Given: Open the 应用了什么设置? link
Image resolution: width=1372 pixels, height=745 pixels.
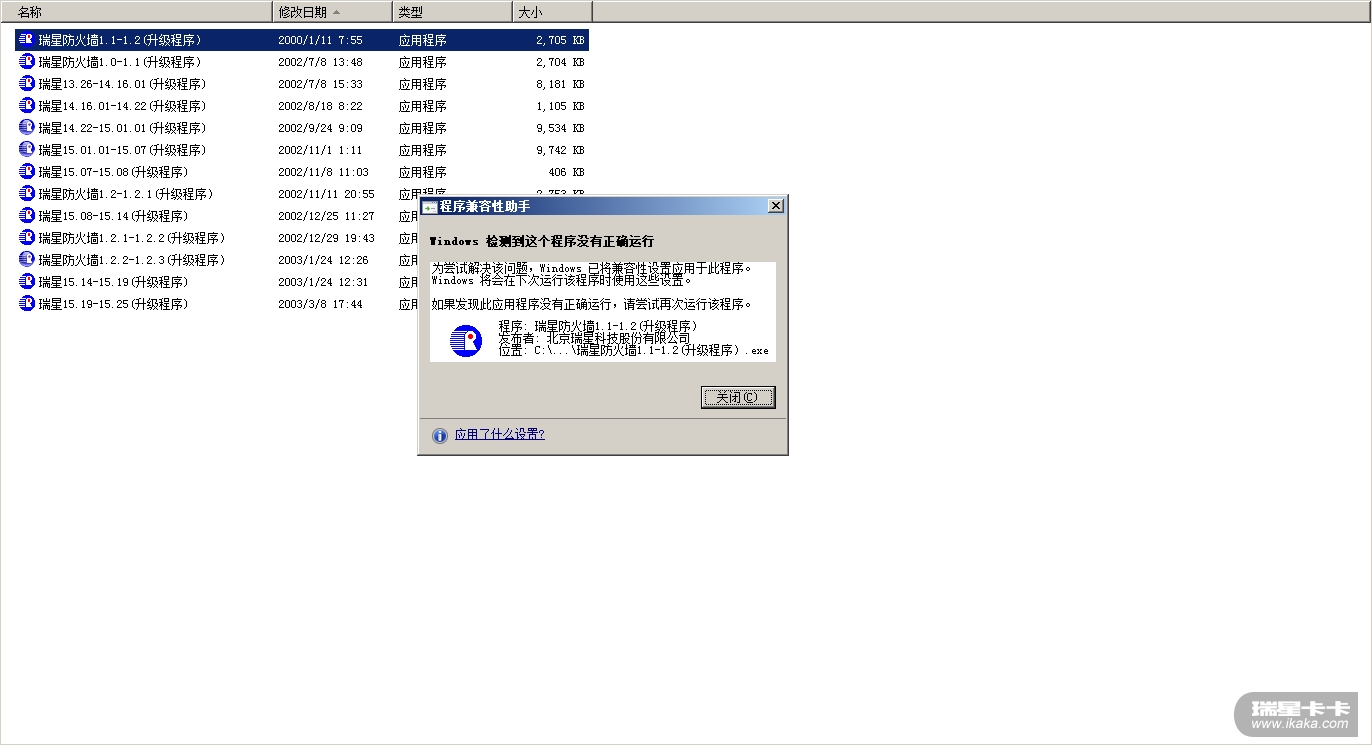Looking at the screenshot, I should coord(500,435).
